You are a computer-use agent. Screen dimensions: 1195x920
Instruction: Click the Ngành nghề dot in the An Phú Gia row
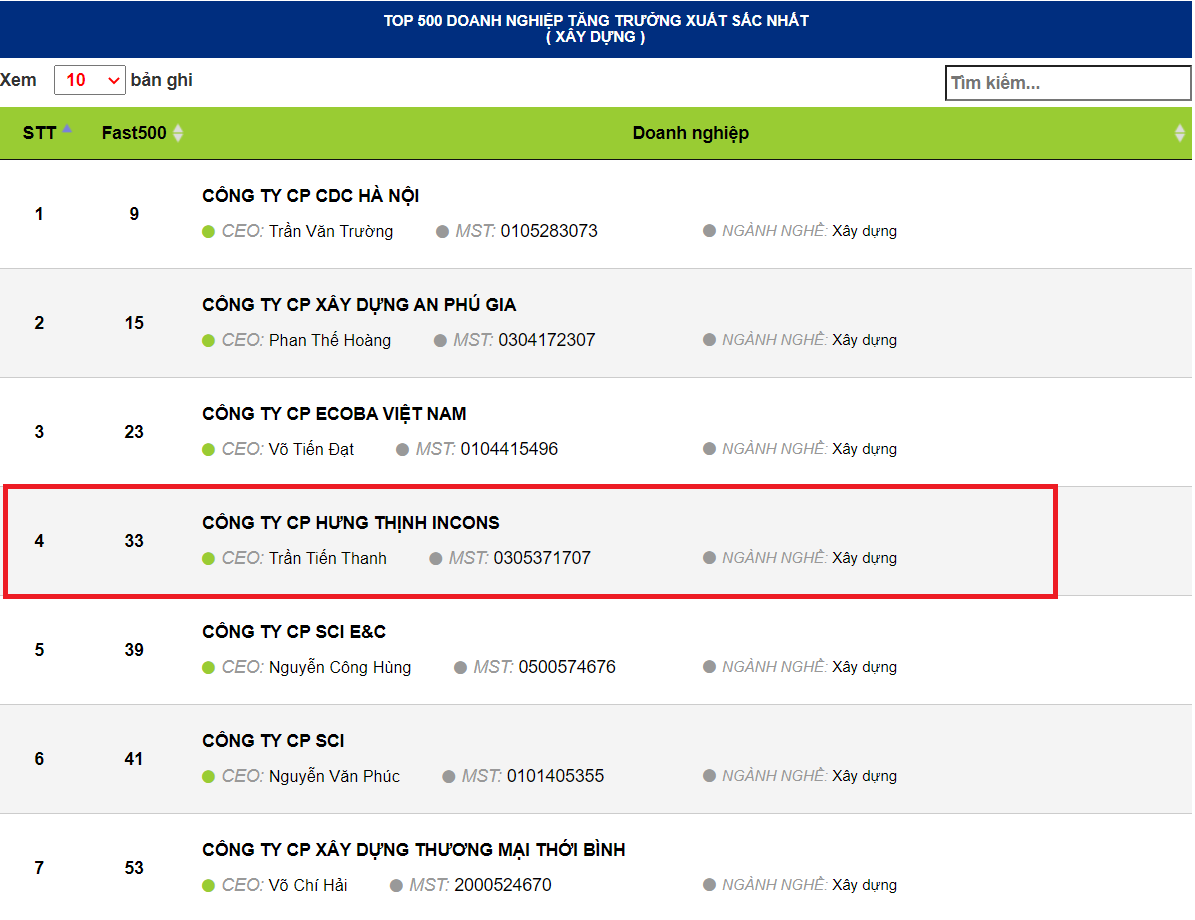tap(709, 340)
